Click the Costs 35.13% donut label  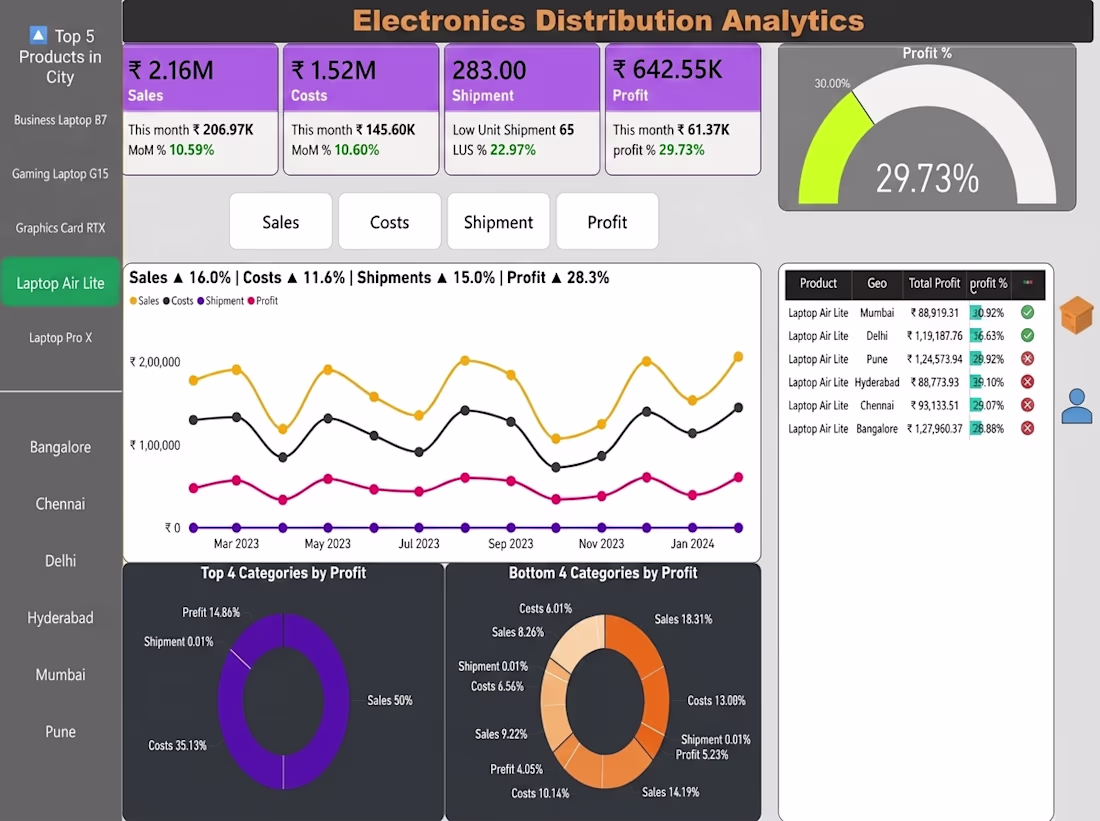point(177,745)
